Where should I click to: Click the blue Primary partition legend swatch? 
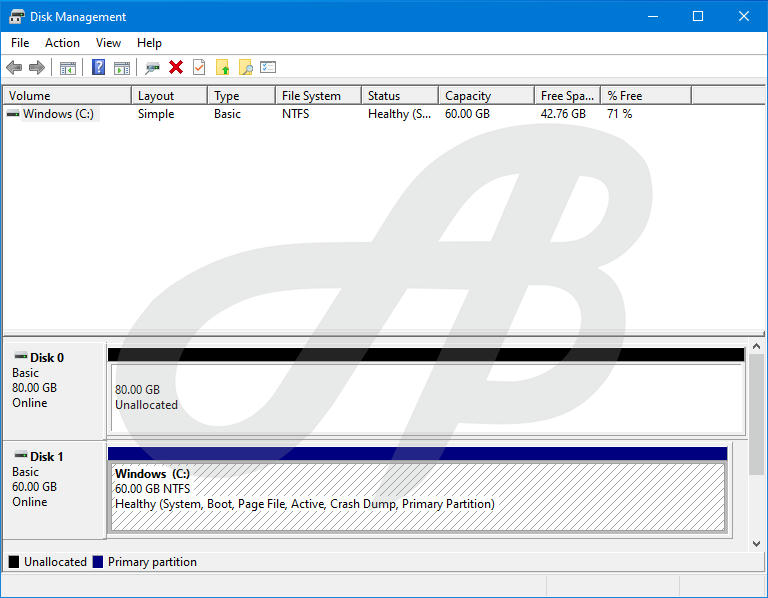click(98, 562)
